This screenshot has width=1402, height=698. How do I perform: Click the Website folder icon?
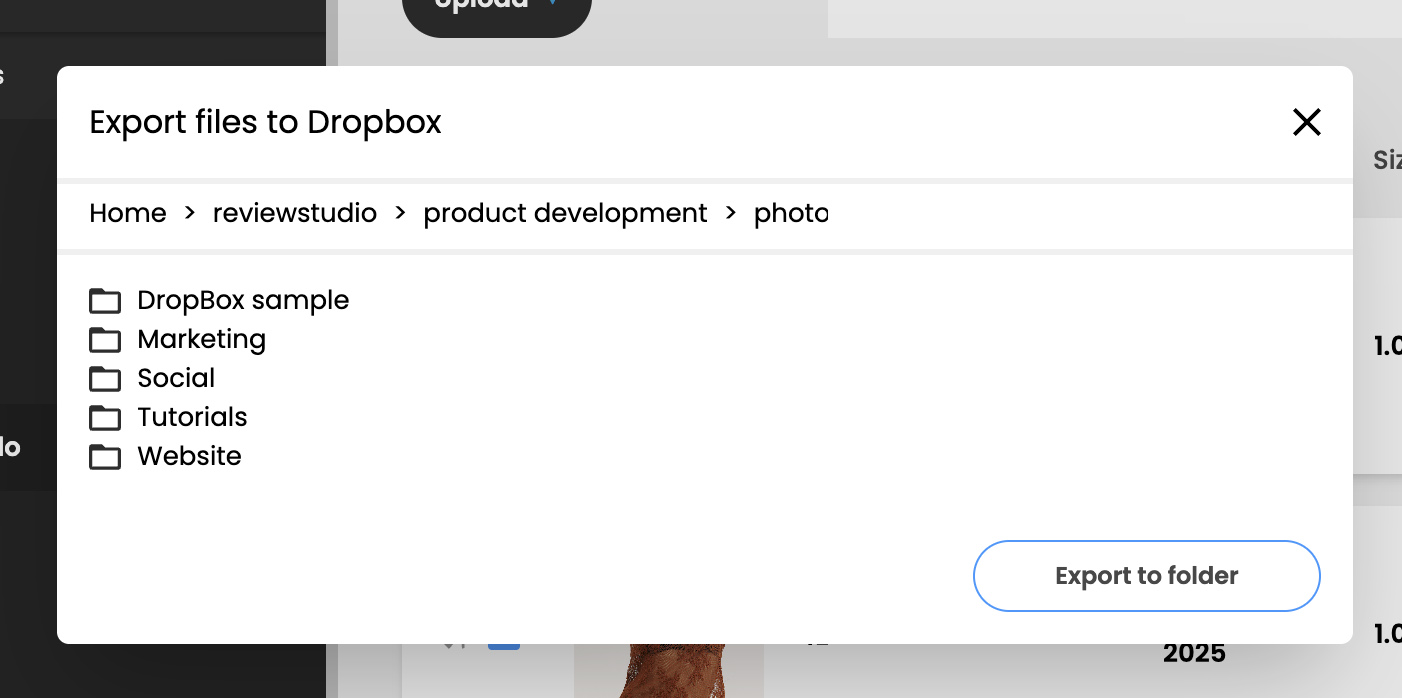tap(105, 457)
